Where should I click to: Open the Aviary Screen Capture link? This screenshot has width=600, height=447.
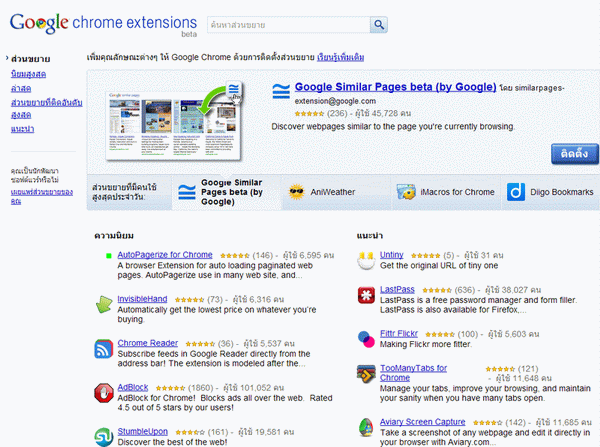pyautogui.click(x=422, y=422)
